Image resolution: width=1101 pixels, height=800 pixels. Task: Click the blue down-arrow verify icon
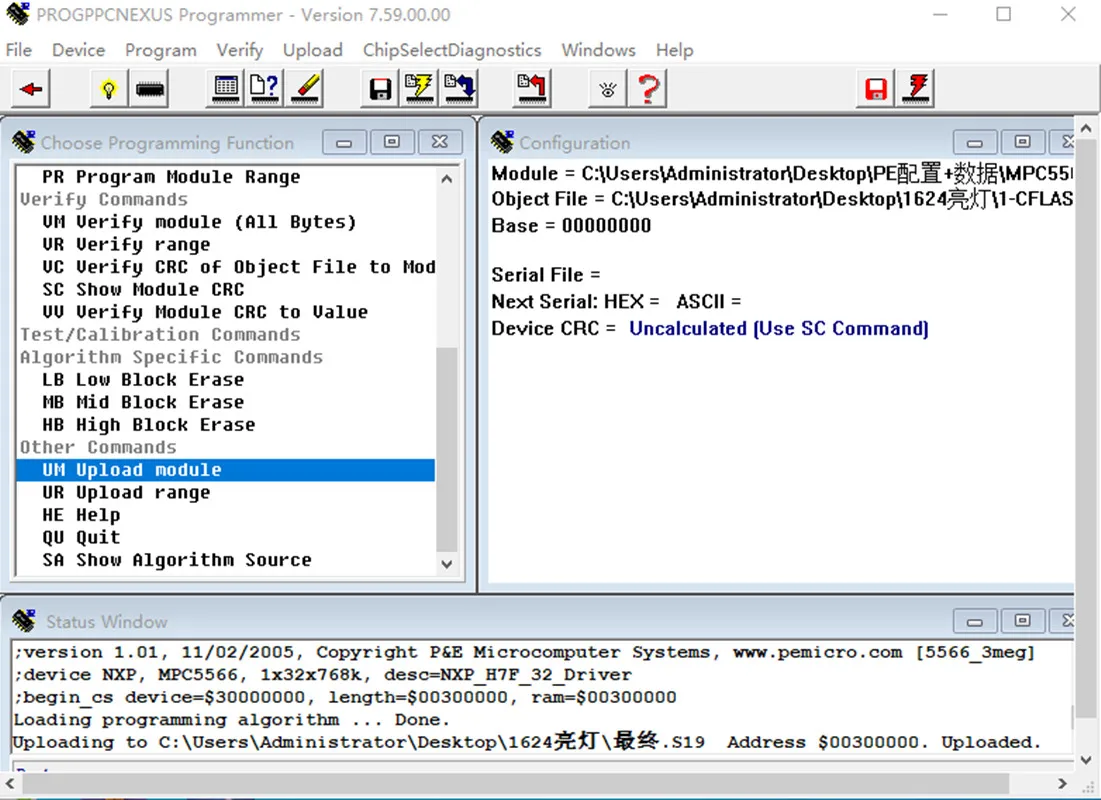459,89
